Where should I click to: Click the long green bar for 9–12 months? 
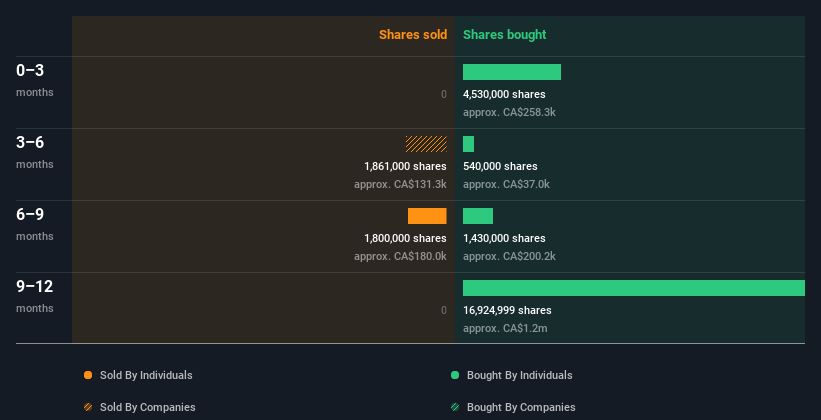(634, 288)
